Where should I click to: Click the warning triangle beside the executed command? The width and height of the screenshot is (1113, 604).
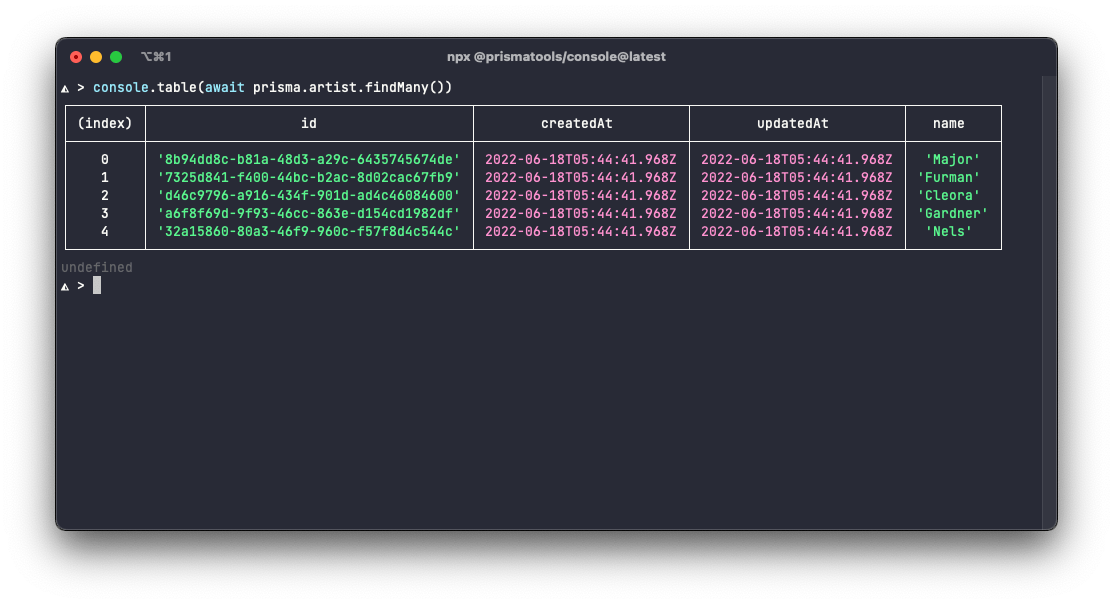(x=66, y=87)
